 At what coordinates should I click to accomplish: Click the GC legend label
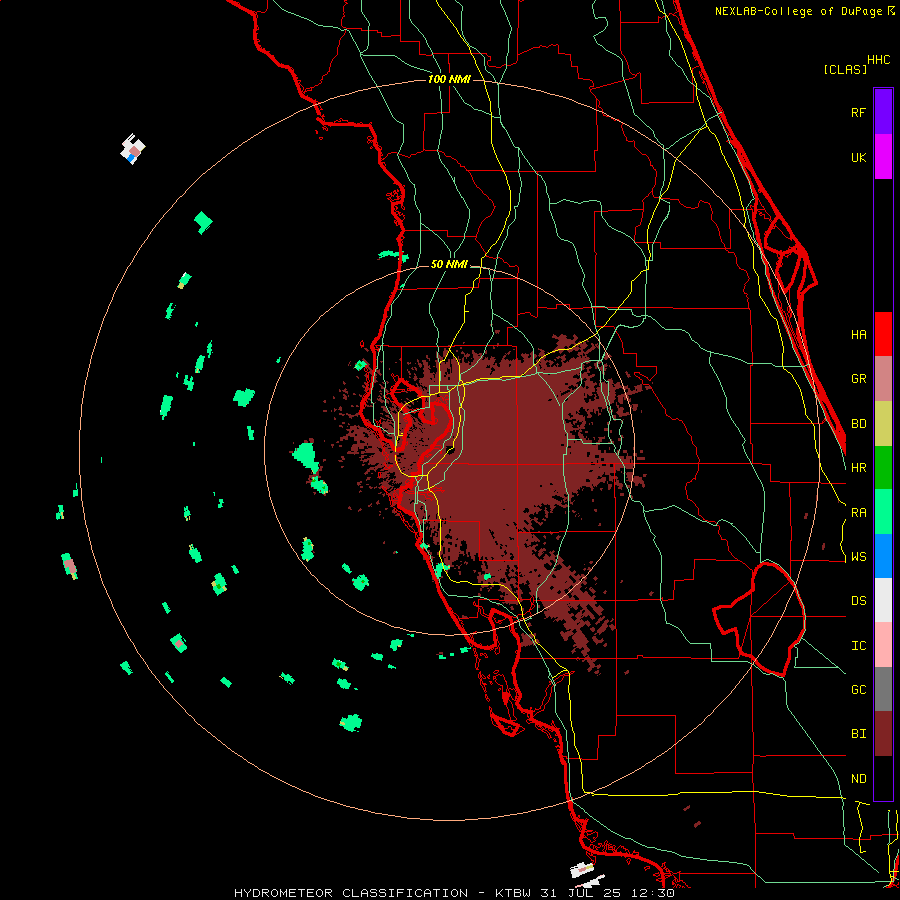tap(858, 690)
